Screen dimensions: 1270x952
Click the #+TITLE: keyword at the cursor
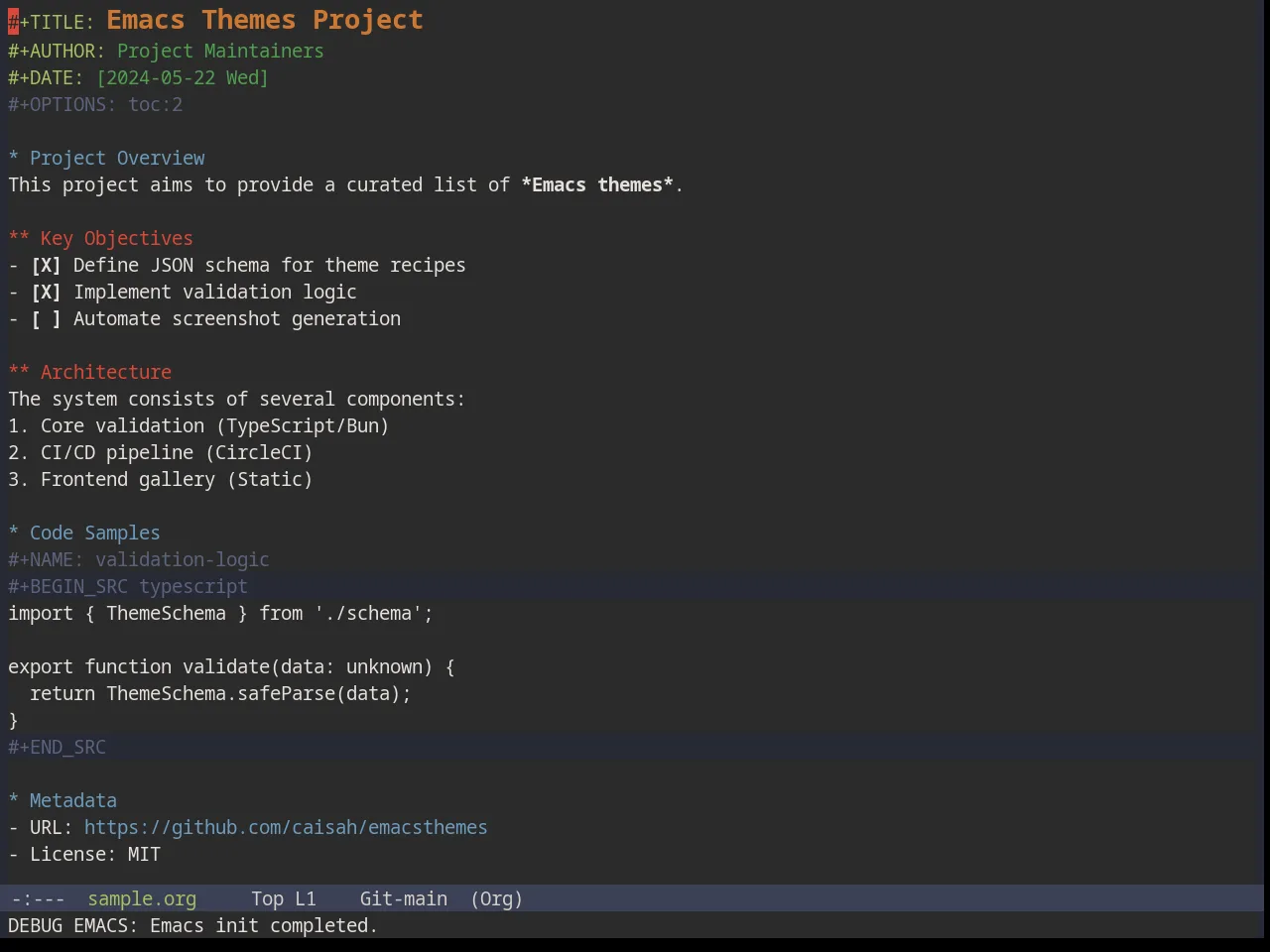point(52,23)
